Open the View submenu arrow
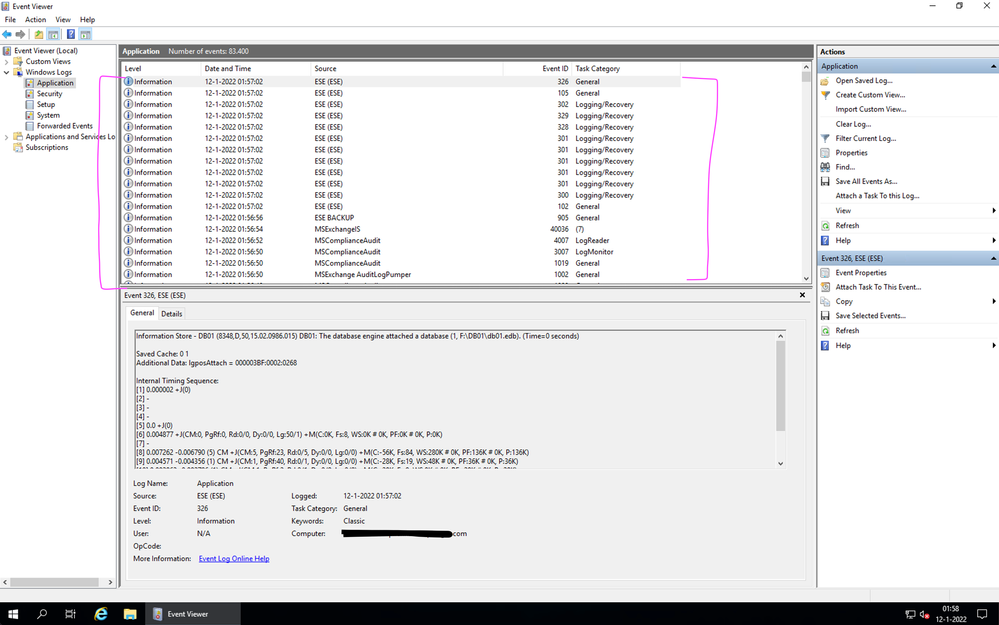Viewport: 999px width, 625px height. point(994,211)
